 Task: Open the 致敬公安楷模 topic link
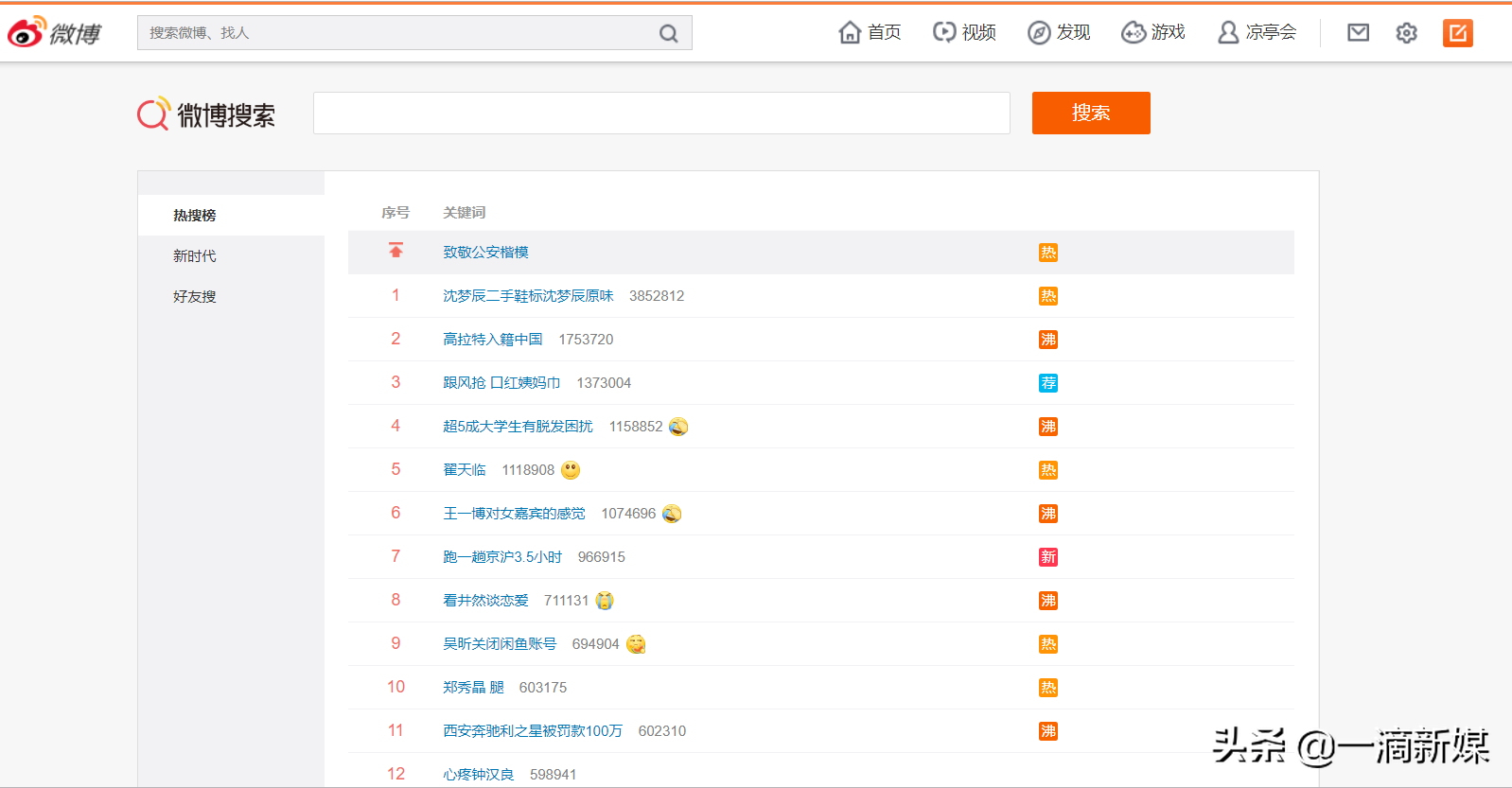[x=485, y=253]
